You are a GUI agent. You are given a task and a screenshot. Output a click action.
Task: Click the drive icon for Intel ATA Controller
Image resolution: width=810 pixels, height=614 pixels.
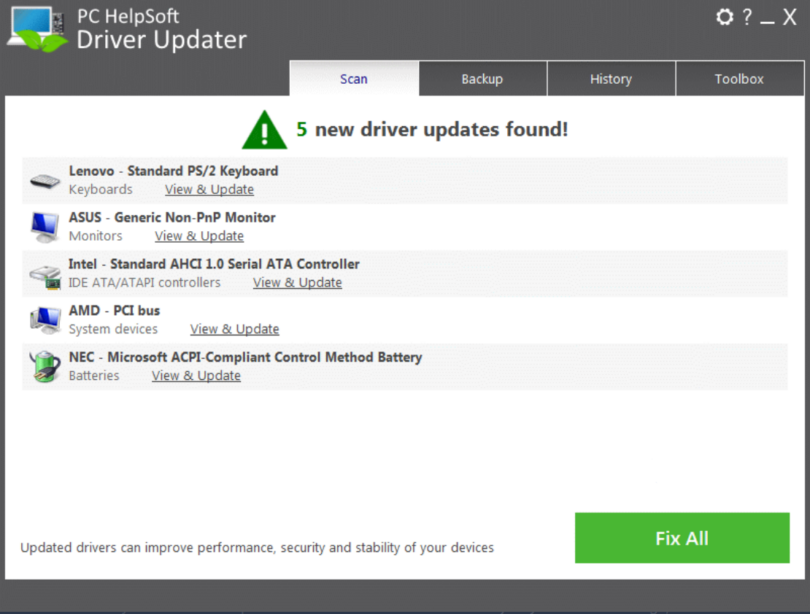43,272
